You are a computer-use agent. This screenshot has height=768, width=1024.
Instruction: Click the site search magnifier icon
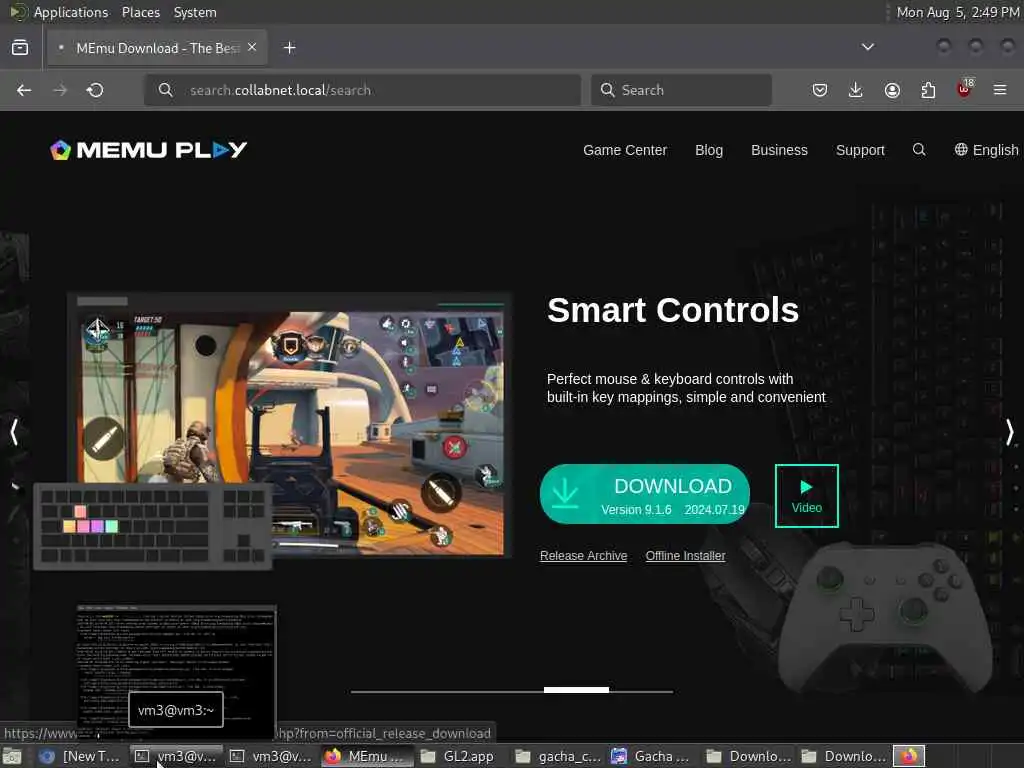(919, 150)
